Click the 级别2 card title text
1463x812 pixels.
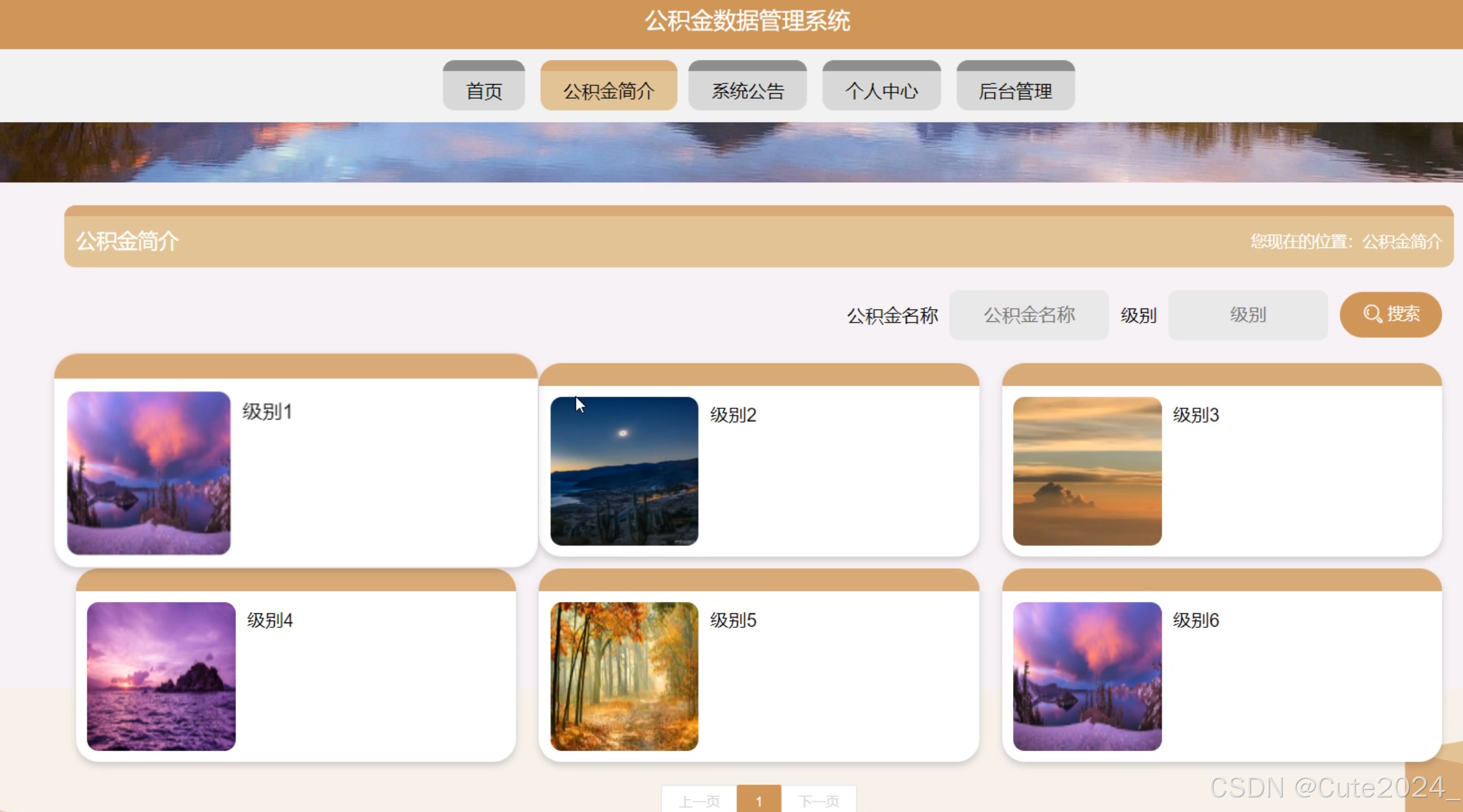(x=733, y=415)
